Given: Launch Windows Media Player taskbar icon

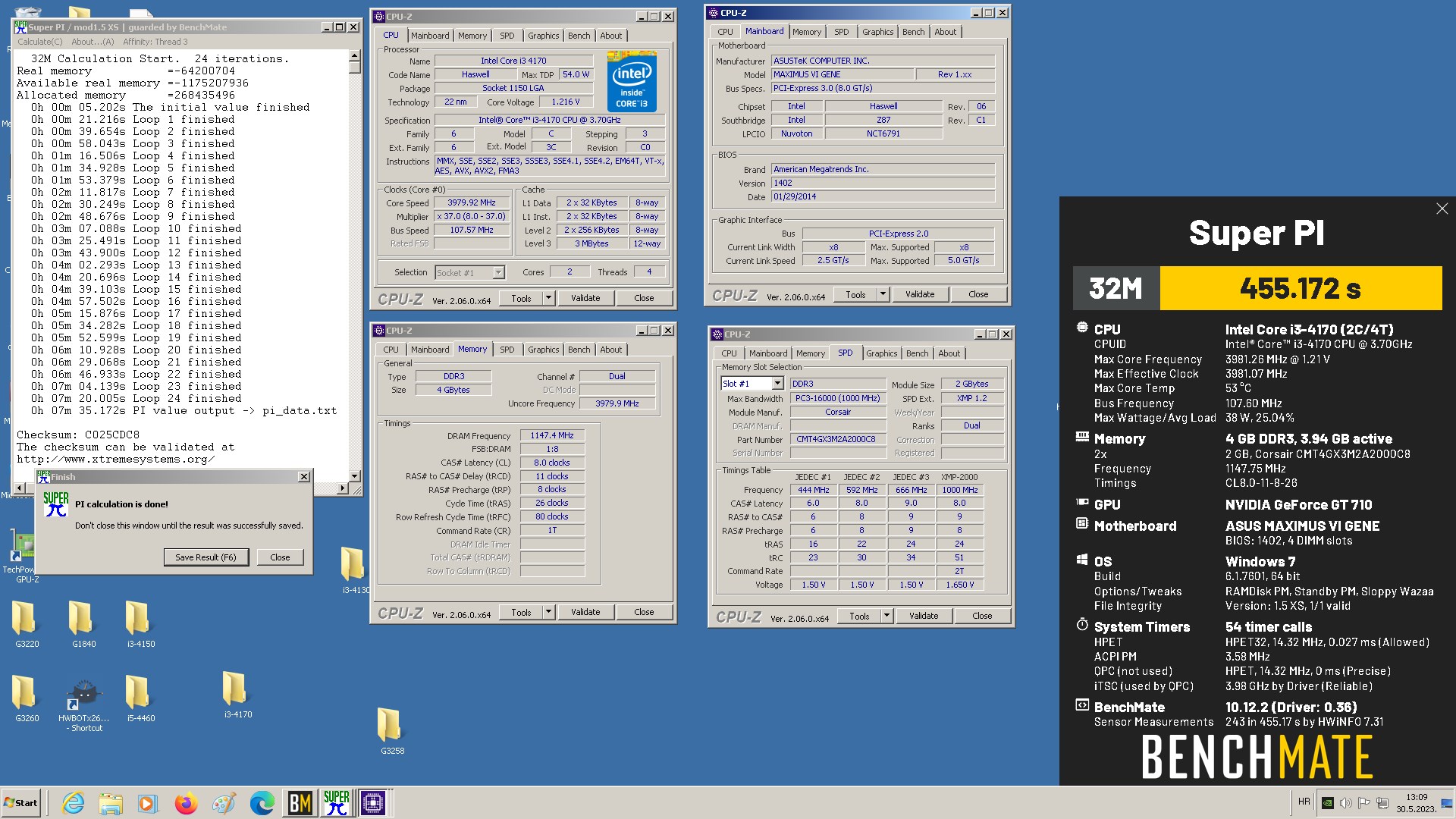Looking at the screenshot, I should (147, 803).
